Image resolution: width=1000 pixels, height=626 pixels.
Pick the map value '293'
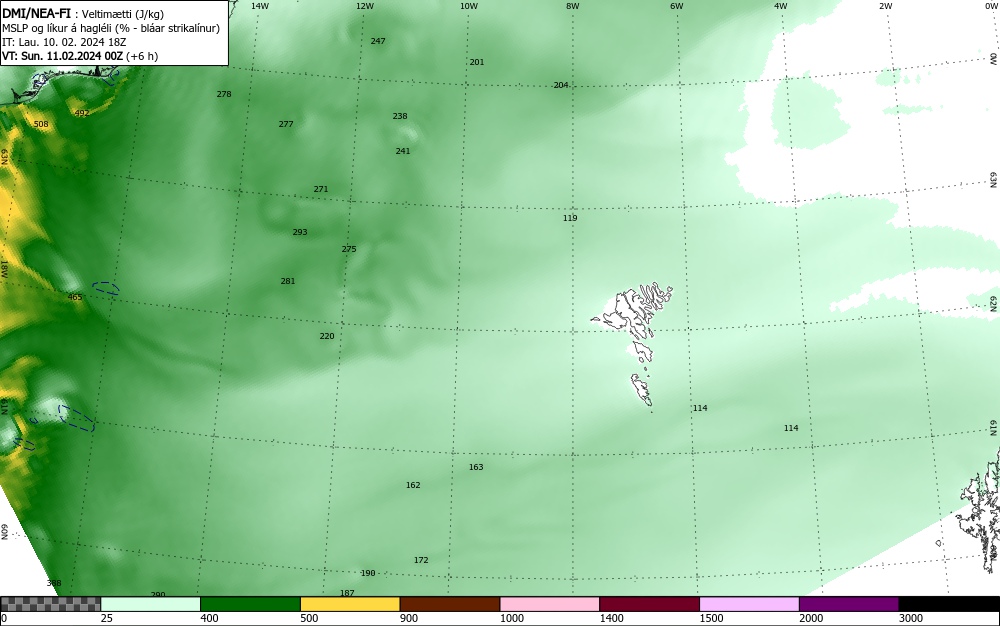(300, 232)
